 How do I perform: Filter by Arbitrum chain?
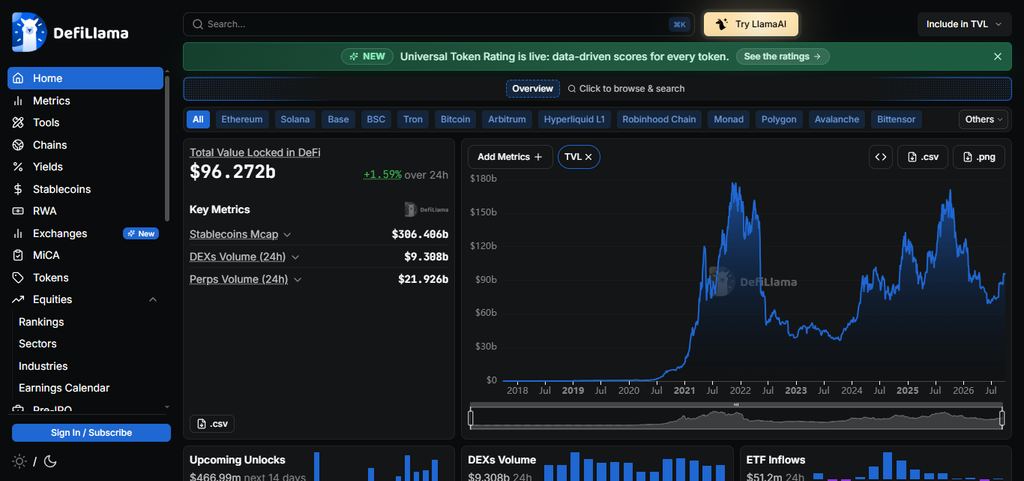[507, 119]
